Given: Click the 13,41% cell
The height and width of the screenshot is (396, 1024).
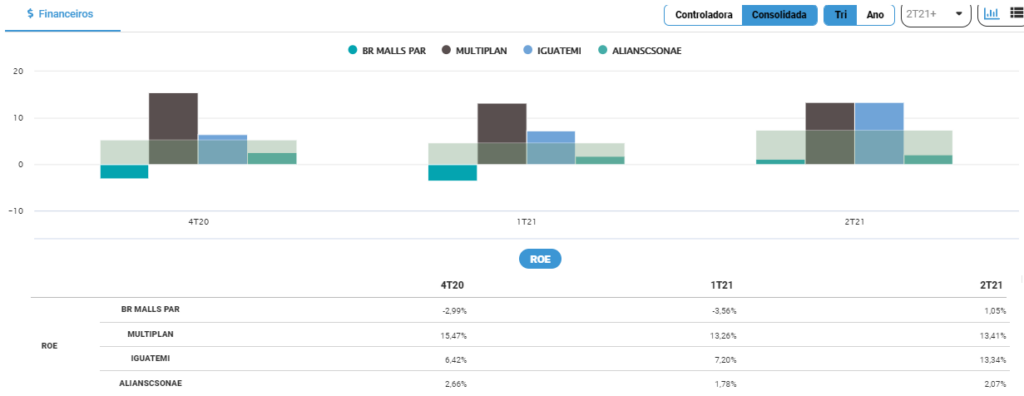Looking at the screenshot, I should [993, 336].
